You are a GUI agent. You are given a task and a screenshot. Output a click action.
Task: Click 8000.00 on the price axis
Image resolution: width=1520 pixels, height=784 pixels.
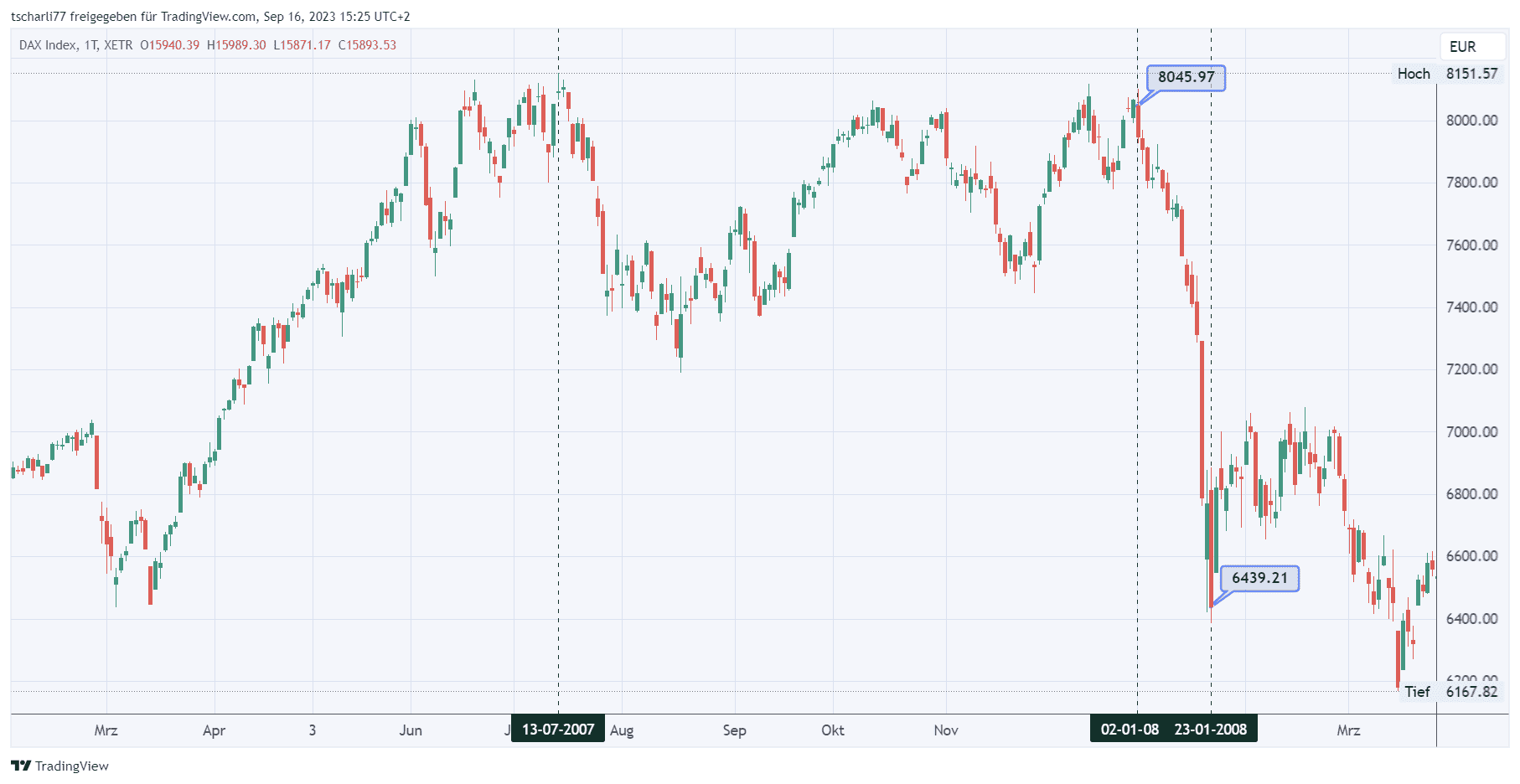pos(1471,121)
